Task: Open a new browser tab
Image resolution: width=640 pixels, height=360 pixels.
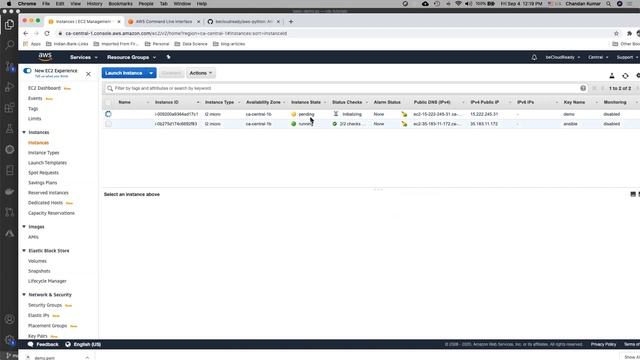Action: tap(291, 21)
